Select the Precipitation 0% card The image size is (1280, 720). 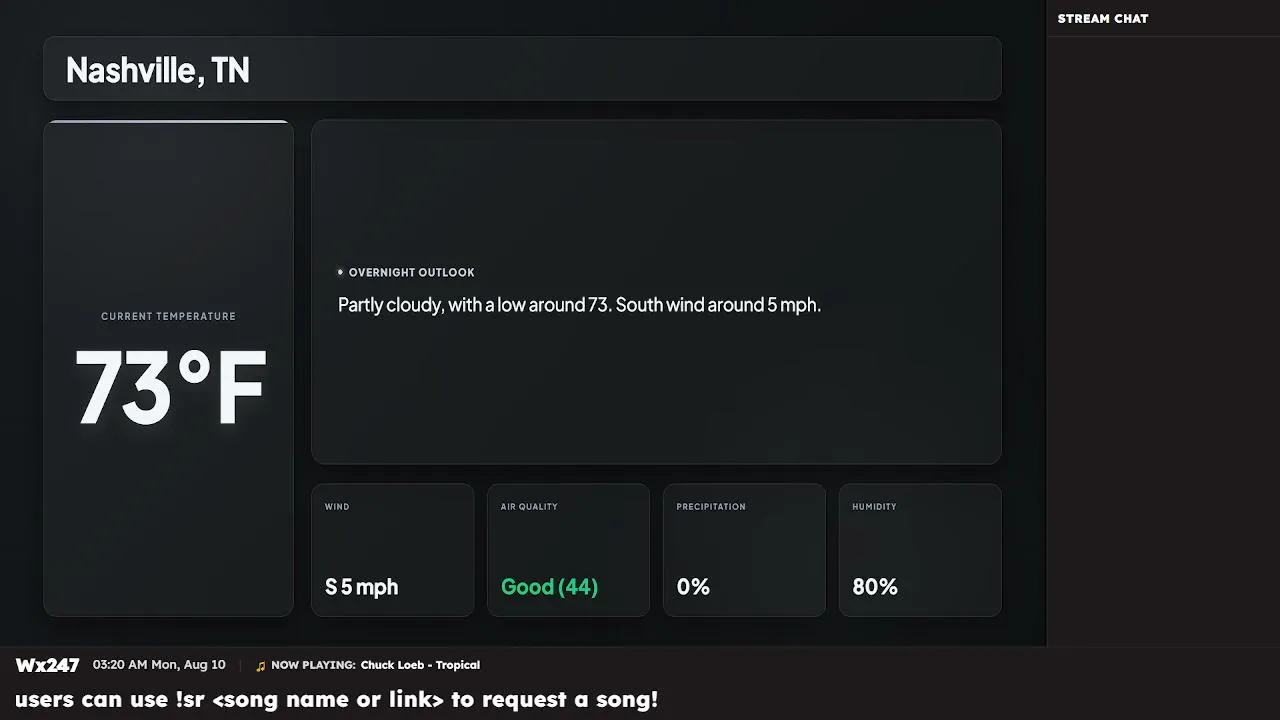coord(744,550)
